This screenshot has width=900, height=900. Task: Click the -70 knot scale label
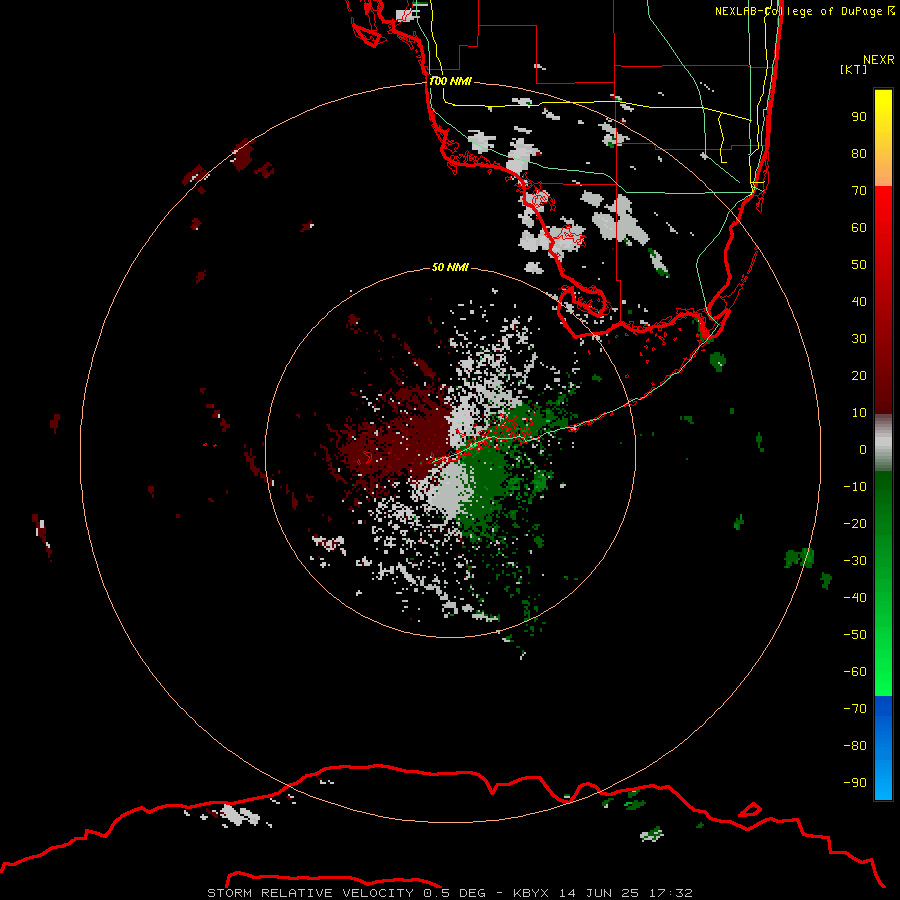click(855, 709)
